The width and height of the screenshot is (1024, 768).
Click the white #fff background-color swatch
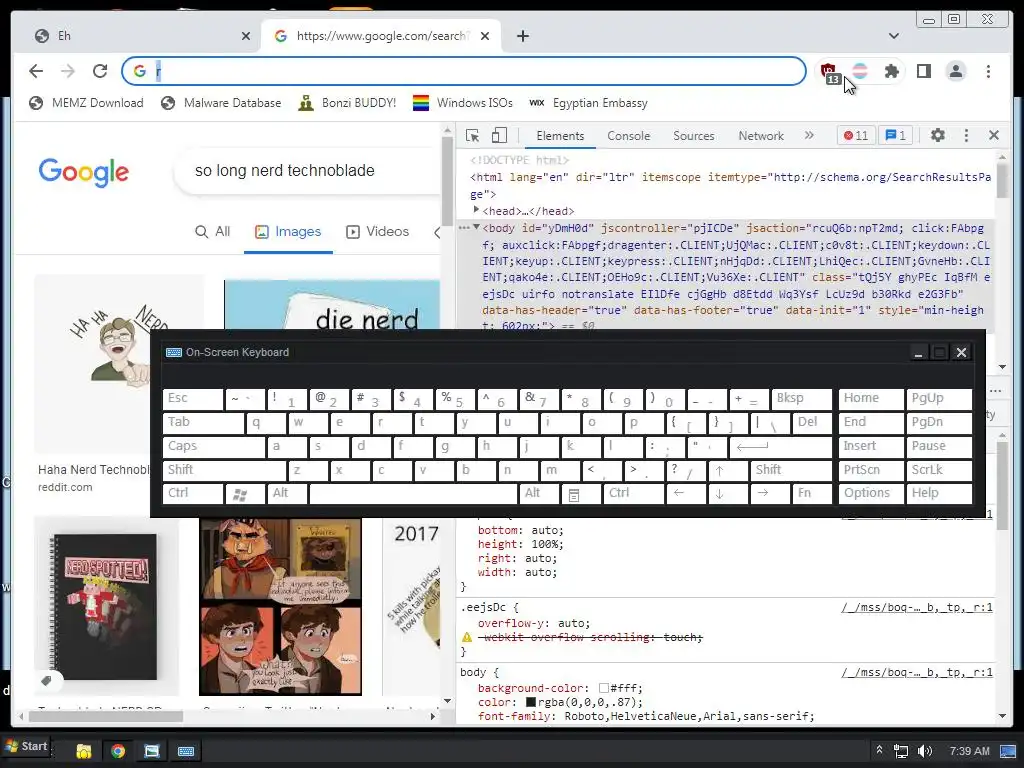(603, 688)
